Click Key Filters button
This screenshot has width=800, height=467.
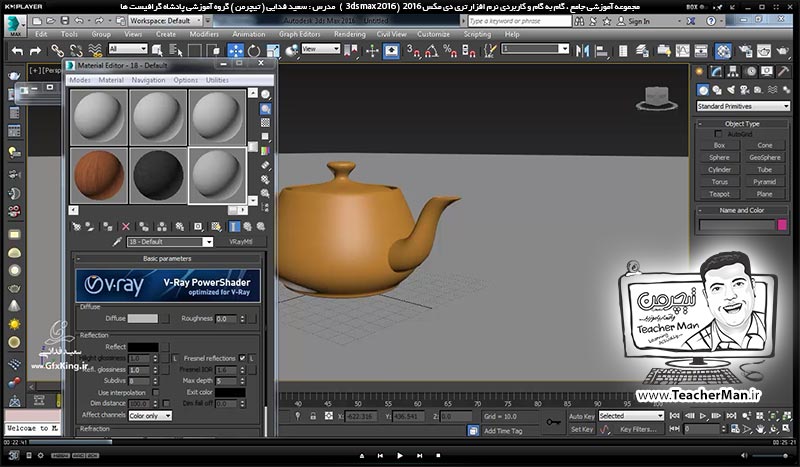(638, 429)
